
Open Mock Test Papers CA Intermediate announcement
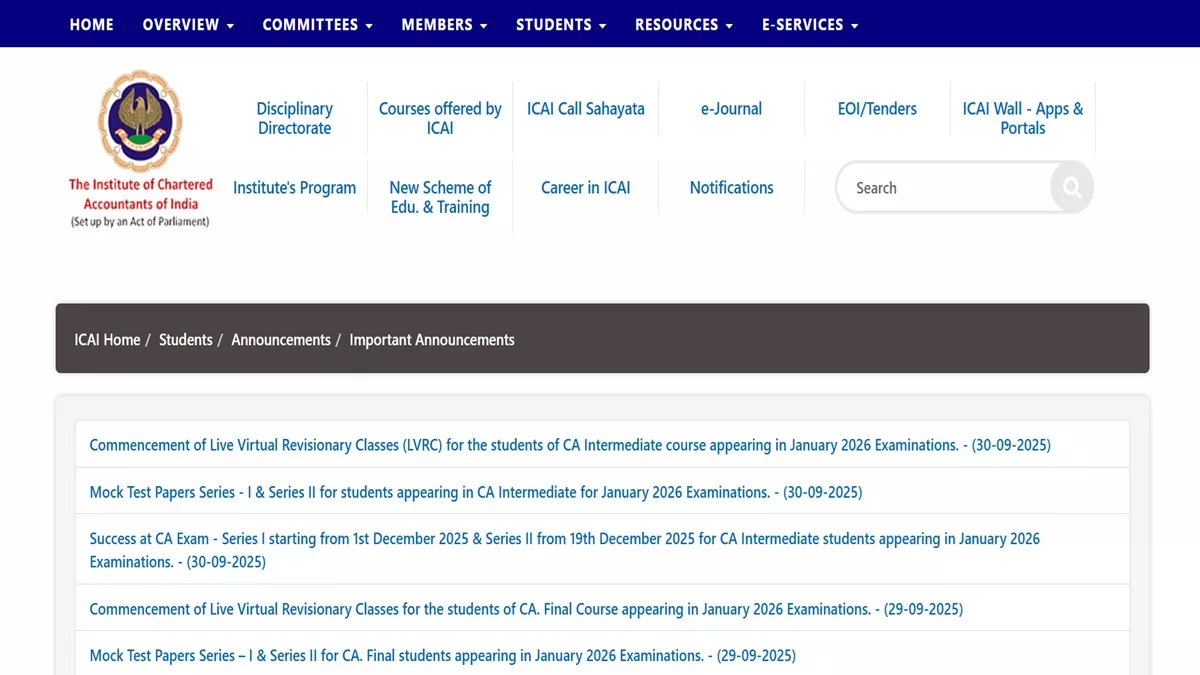coord(476,492)
